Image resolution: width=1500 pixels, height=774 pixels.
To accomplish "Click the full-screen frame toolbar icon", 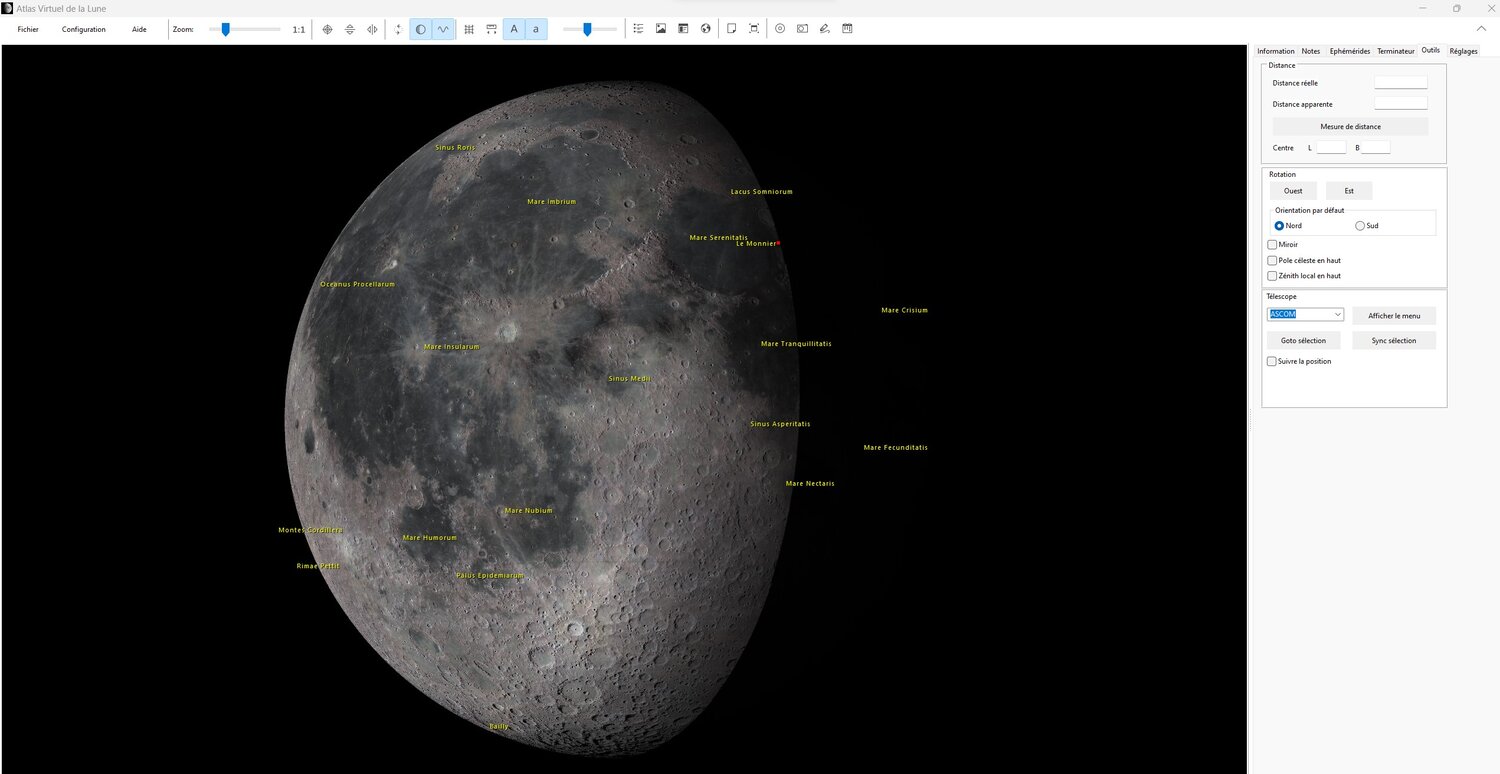I will click(x=754, y=29).
